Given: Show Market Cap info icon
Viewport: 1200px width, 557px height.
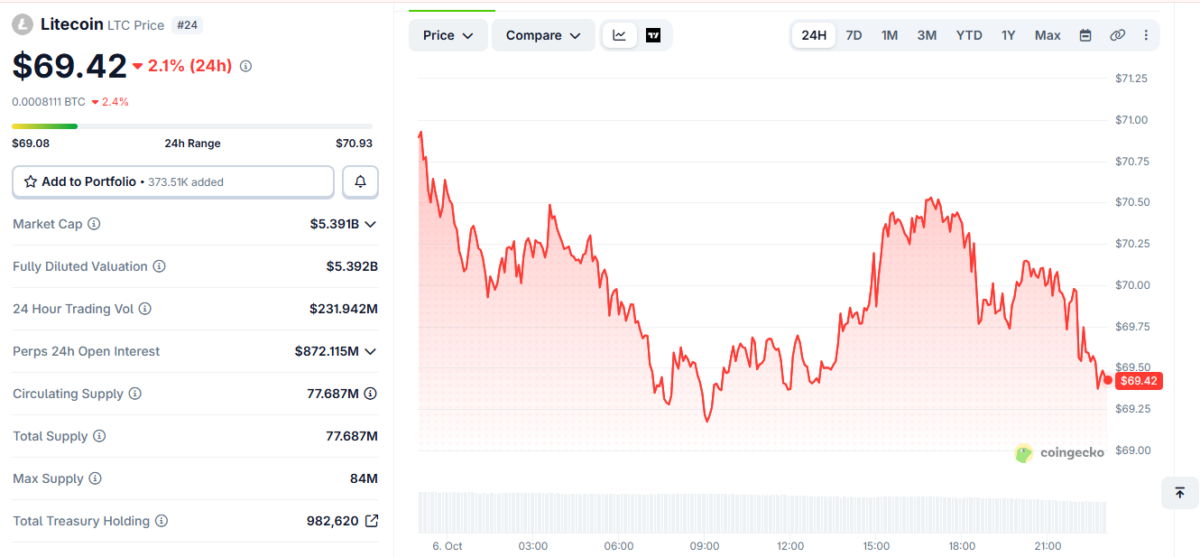Looking at the screenshot, I should 94,224.
